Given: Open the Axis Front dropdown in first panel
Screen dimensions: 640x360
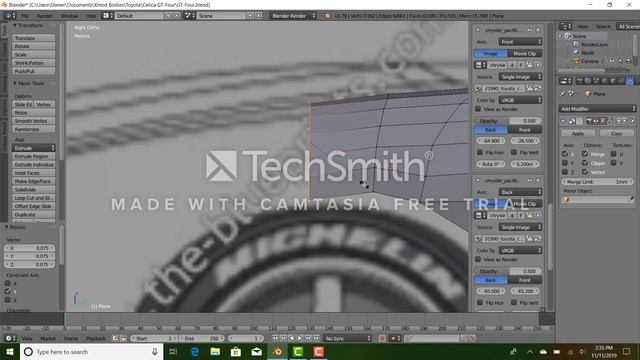Looking at the screenshot, I should click(520, 42).
